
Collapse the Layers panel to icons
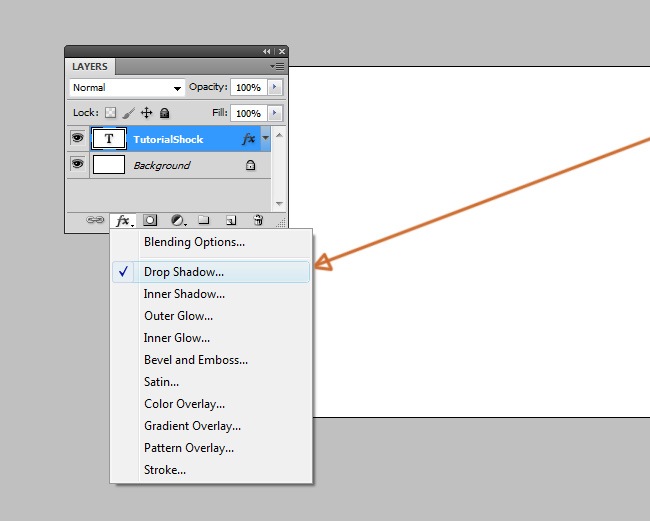coord(267,51)
